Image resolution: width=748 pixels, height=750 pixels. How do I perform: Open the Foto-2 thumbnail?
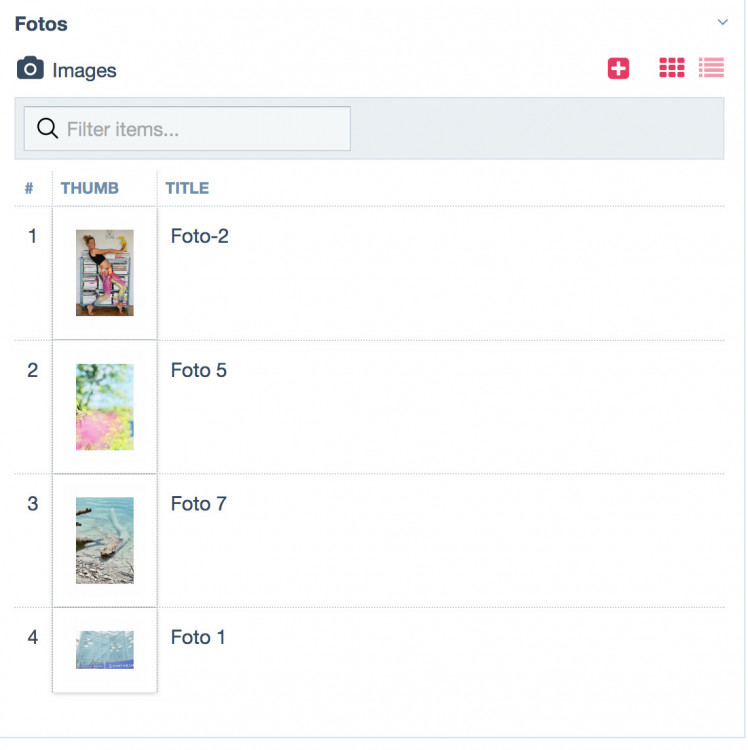pos(105,273)
